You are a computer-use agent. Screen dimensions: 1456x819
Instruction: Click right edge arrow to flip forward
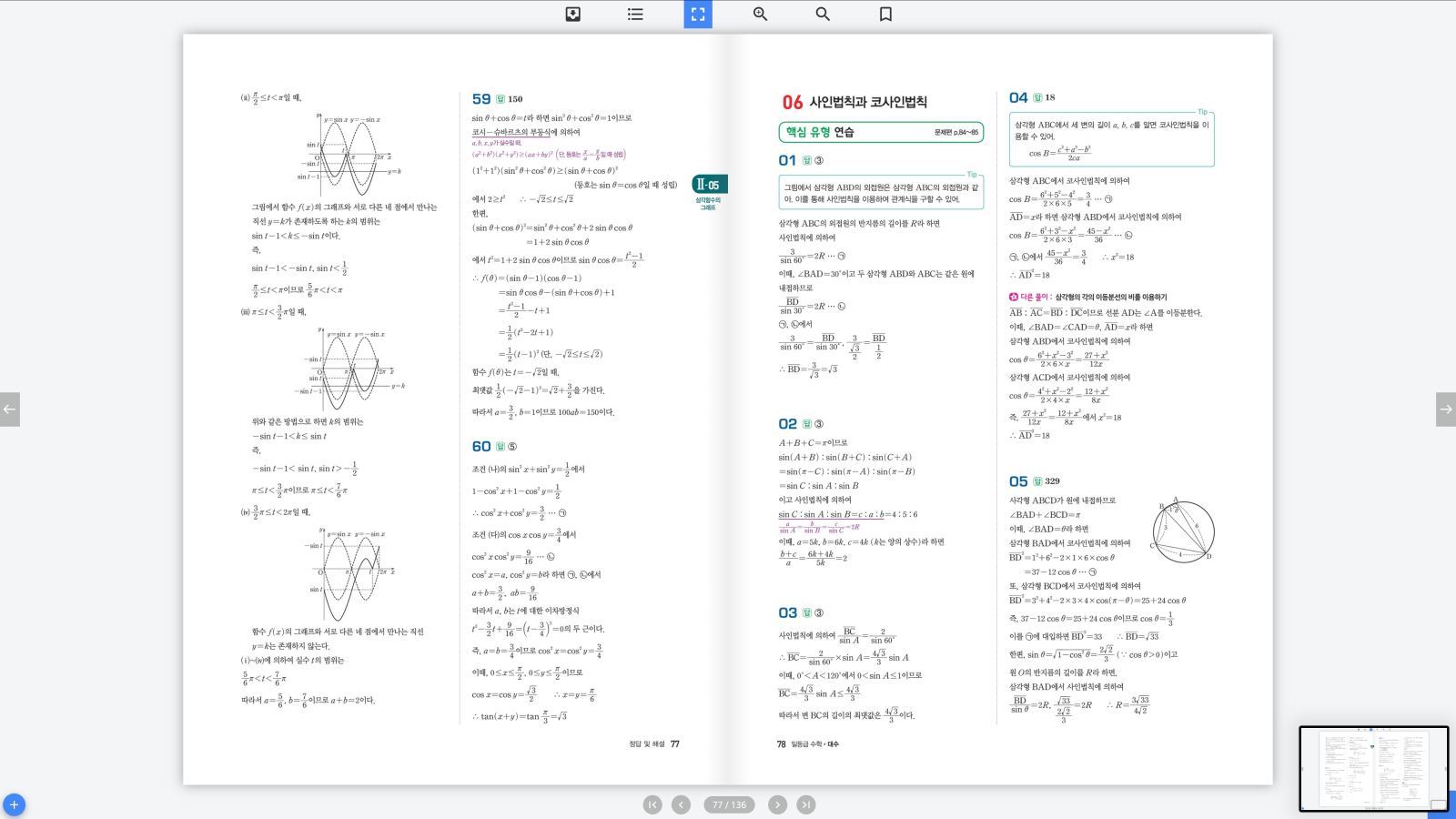click(1445, 409)
